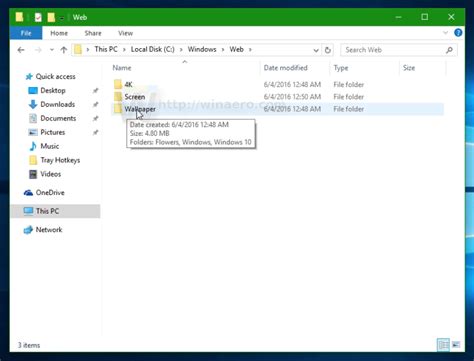Switch to the View ribbon tab

pos(125,33)
